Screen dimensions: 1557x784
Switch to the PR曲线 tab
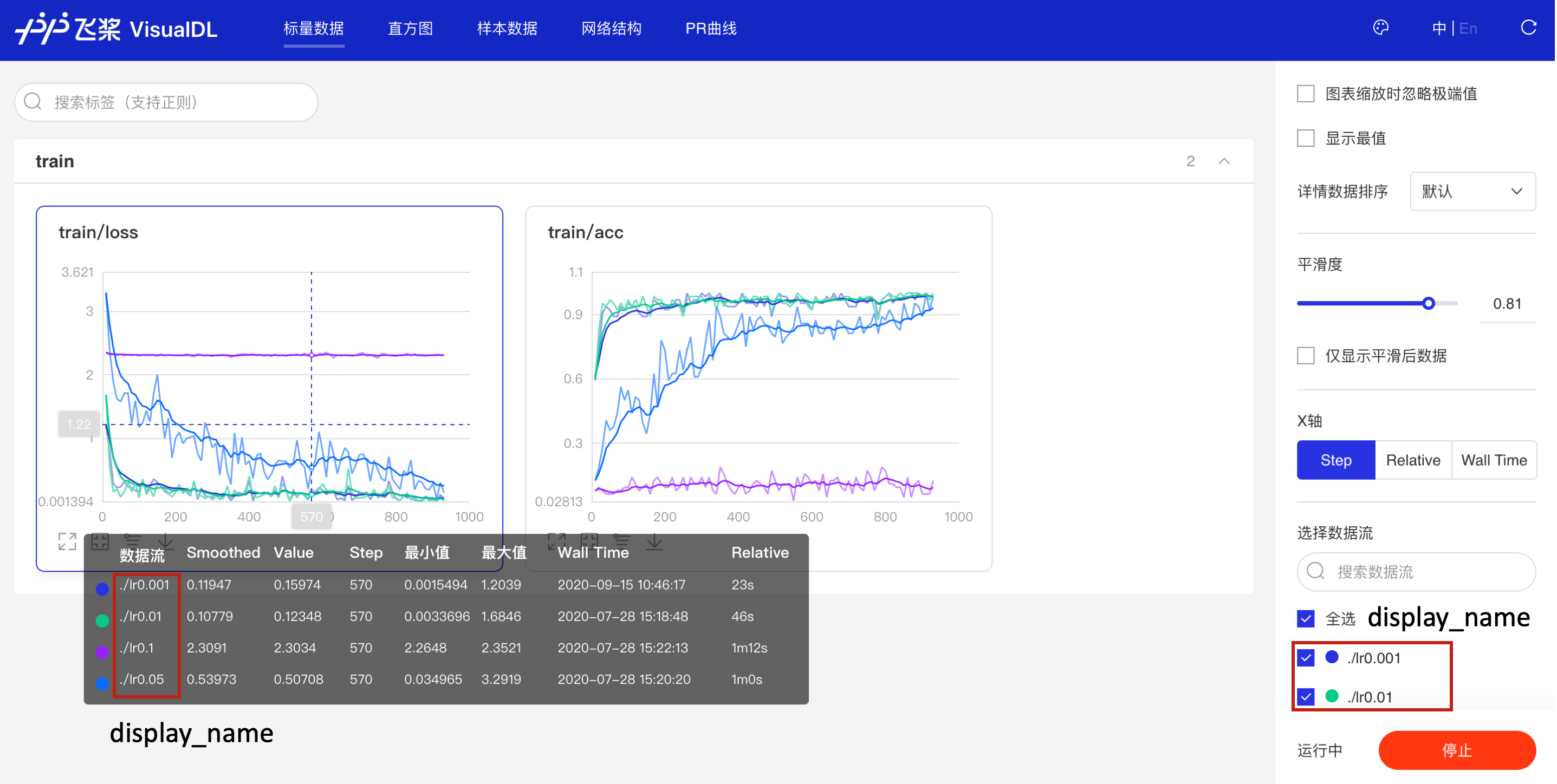click(x=710, y=28)
